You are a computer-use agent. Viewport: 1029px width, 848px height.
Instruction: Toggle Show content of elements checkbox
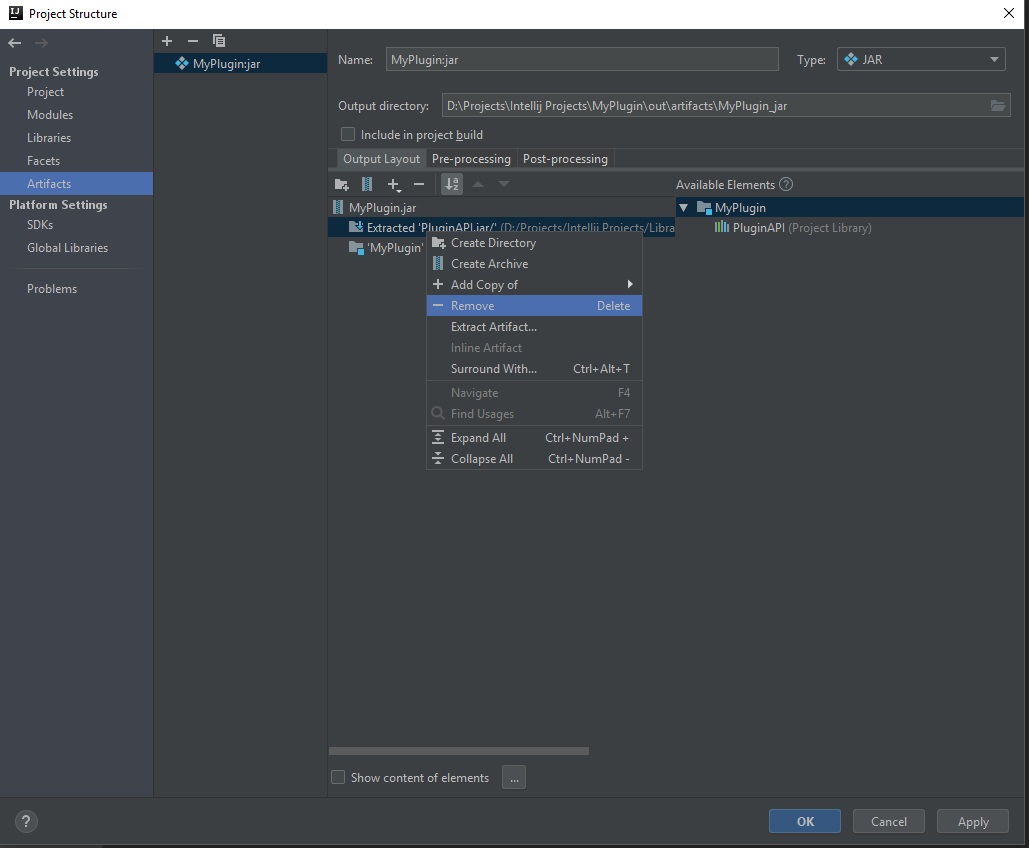338,778
